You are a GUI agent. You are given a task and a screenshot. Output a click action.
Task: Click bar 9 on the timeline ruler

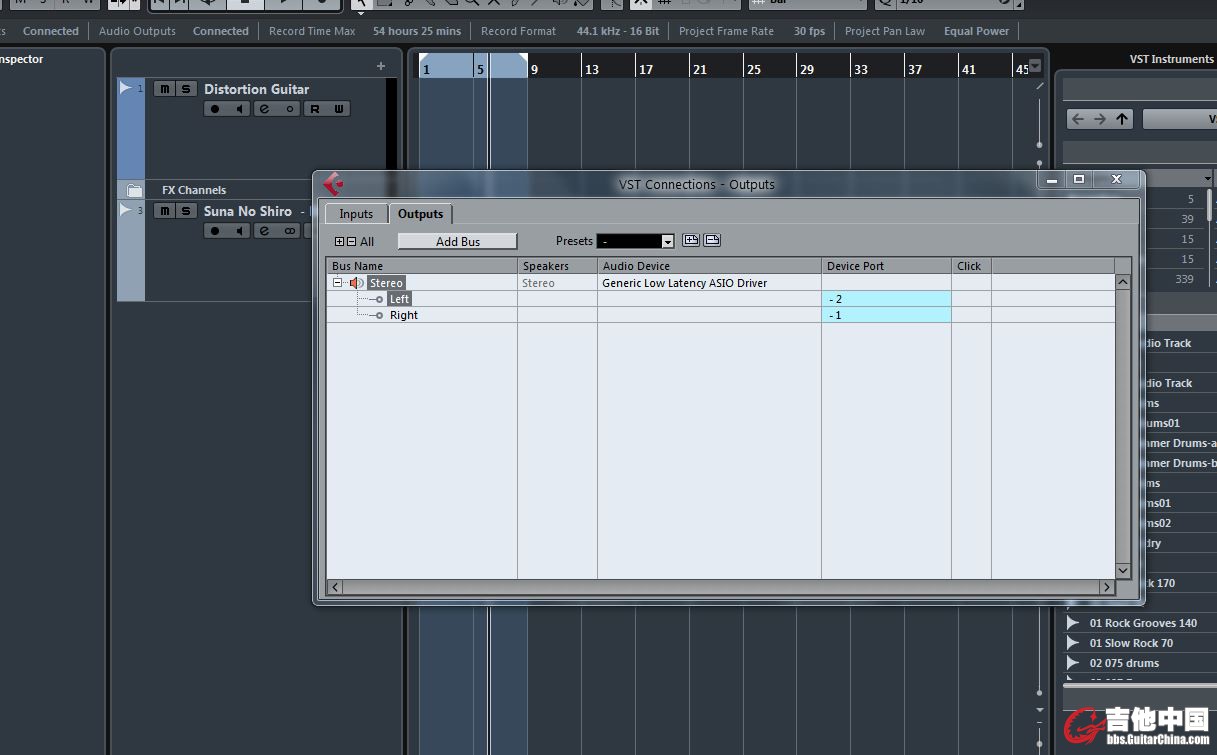coord(534,69)
